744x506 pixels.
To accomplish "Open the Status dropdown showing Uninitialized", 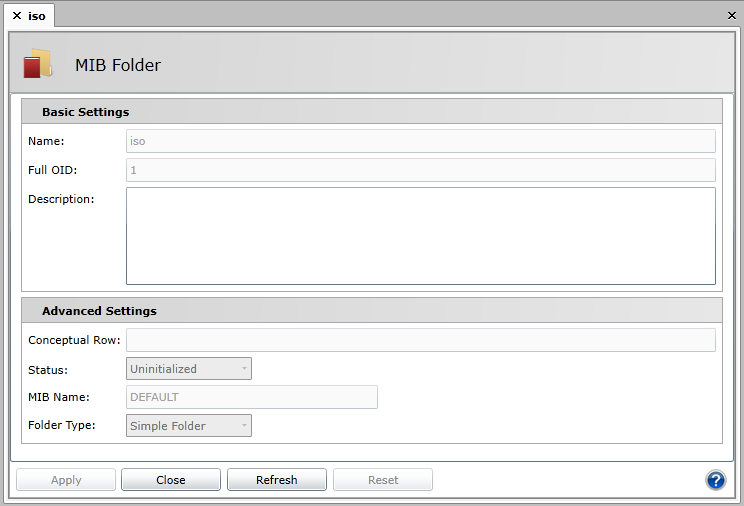I will click(x=189, y=369).
